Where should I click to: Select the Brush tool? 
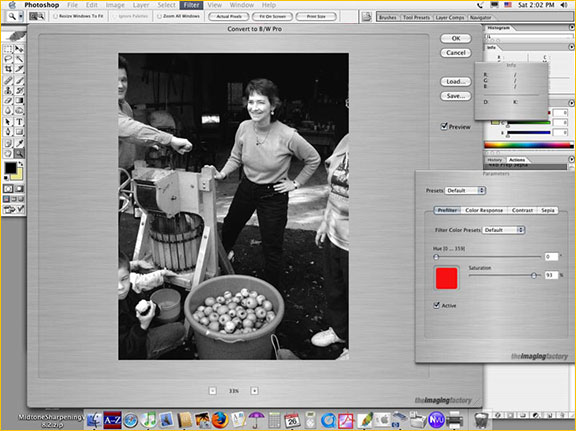(19, 80)
